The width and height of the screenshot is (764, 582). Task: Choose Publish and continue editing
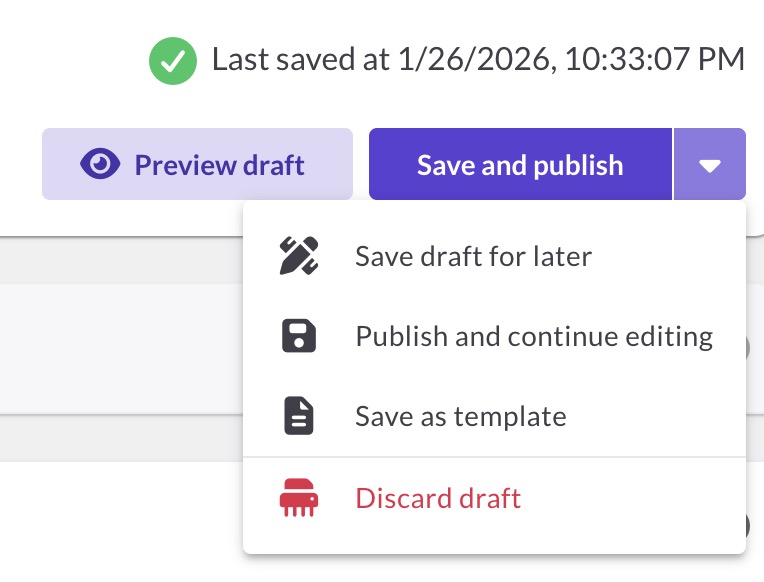click(x=495, y=336)
